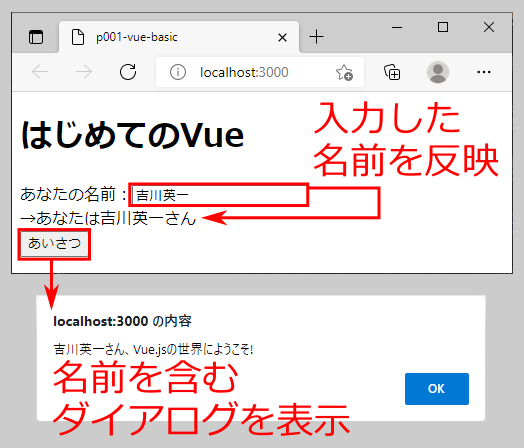Close the p001-vue-basic tab
Screen dimensions: 524x448
pos(282,37)
